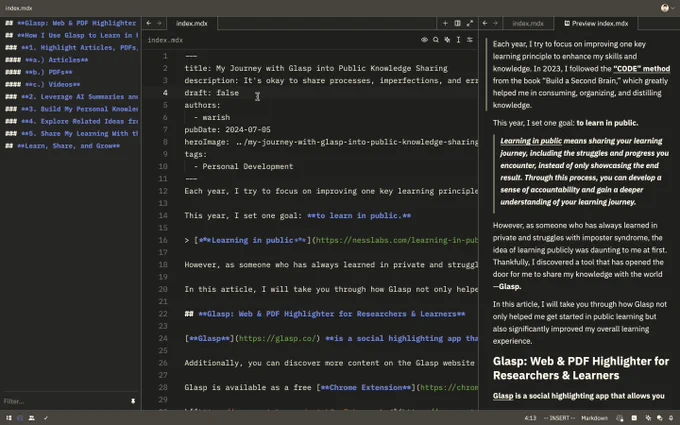Image resolution: width=680 pixels, height=425 pixels.
Task: Switch to index.mdx tab in left editor pane
Action: 192,23
